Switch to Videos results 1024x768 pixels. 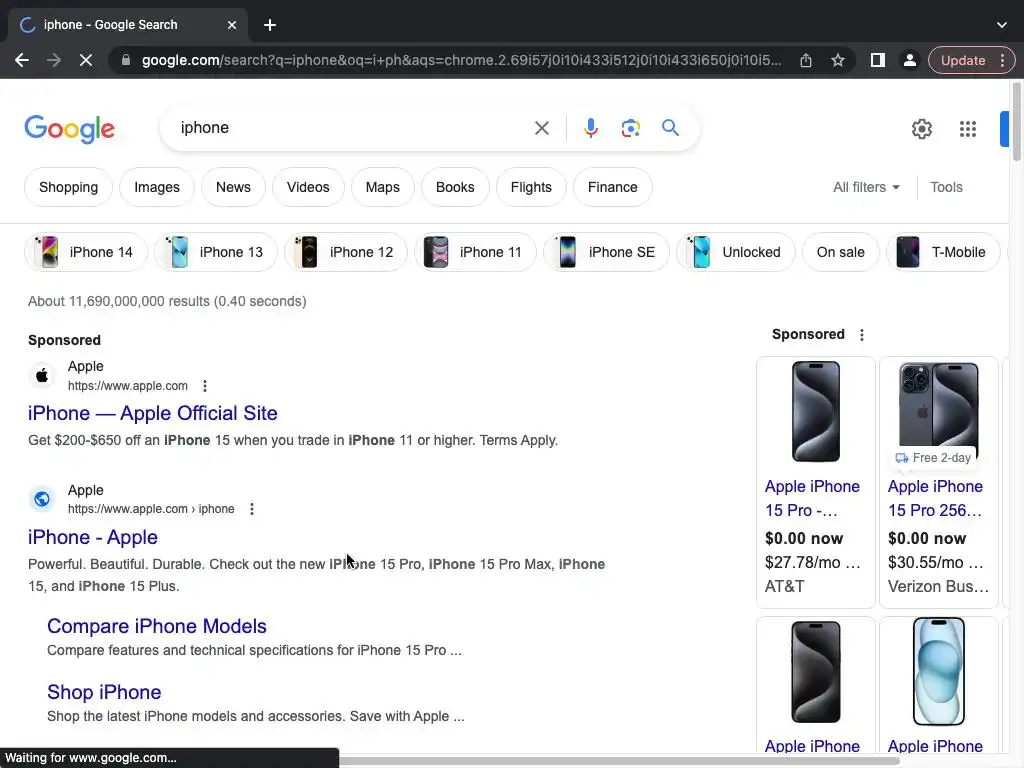[x=308, y=187]
